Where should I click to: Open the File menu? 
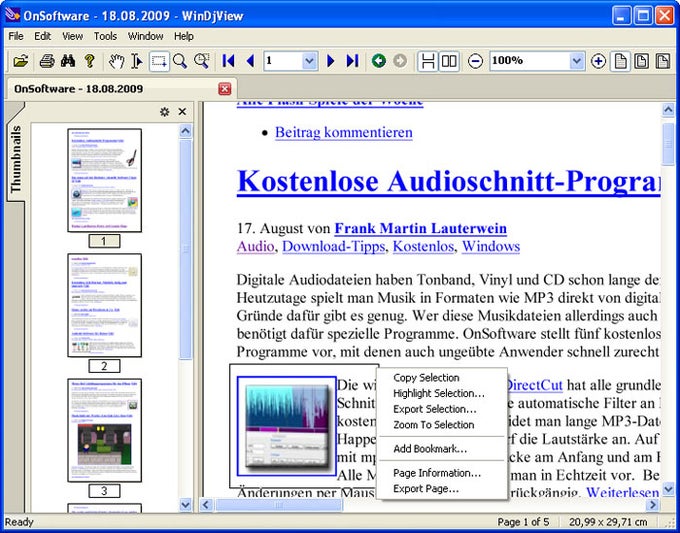[x=16, y=36]
